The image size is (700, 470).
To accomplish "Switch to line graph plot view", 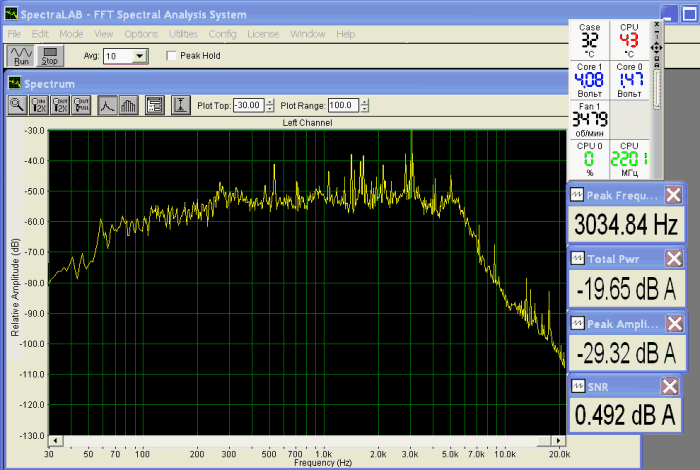I will (x=107, y=104).
